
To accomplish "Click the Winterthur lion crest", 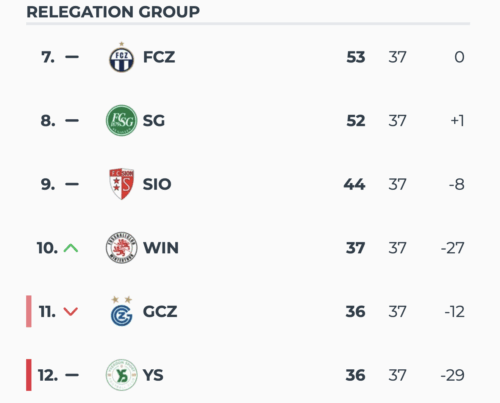I will pos(122,248).
